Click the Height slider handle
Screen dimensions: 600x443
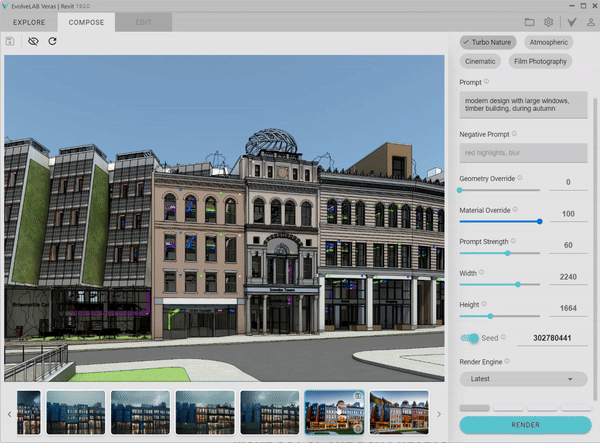pos(490,316)
